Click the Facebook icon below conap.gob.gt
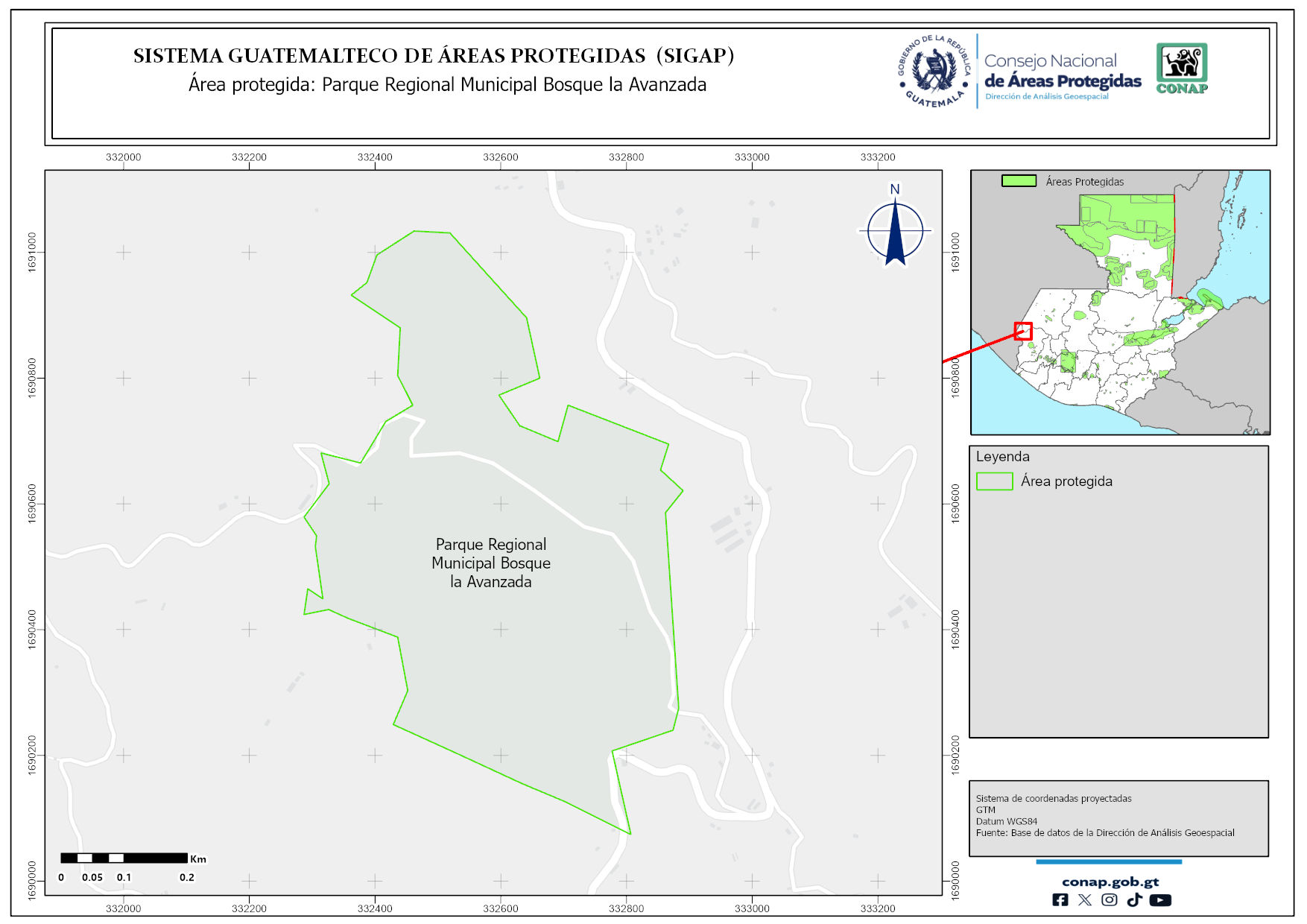Viewport: 1307px width, 924px height. point(1060,900)
